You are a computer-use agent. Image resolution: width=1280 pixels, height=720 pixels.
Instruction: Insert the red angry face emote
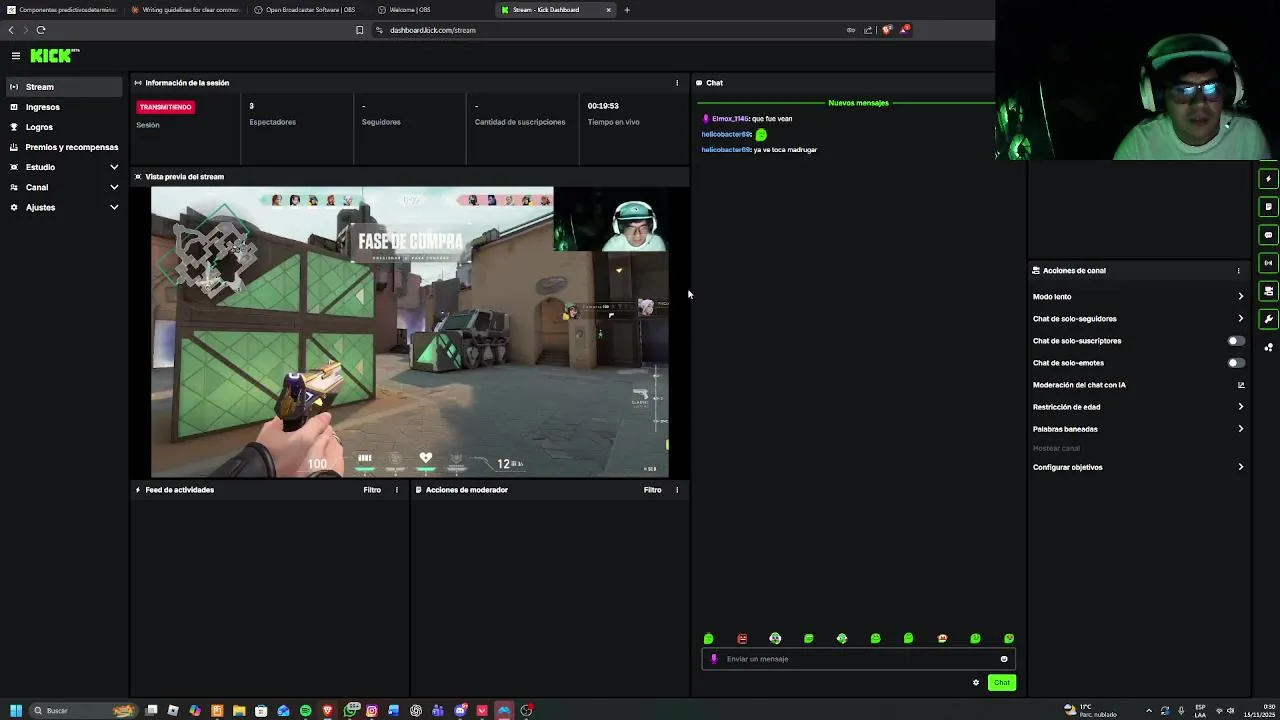point(742,639)
